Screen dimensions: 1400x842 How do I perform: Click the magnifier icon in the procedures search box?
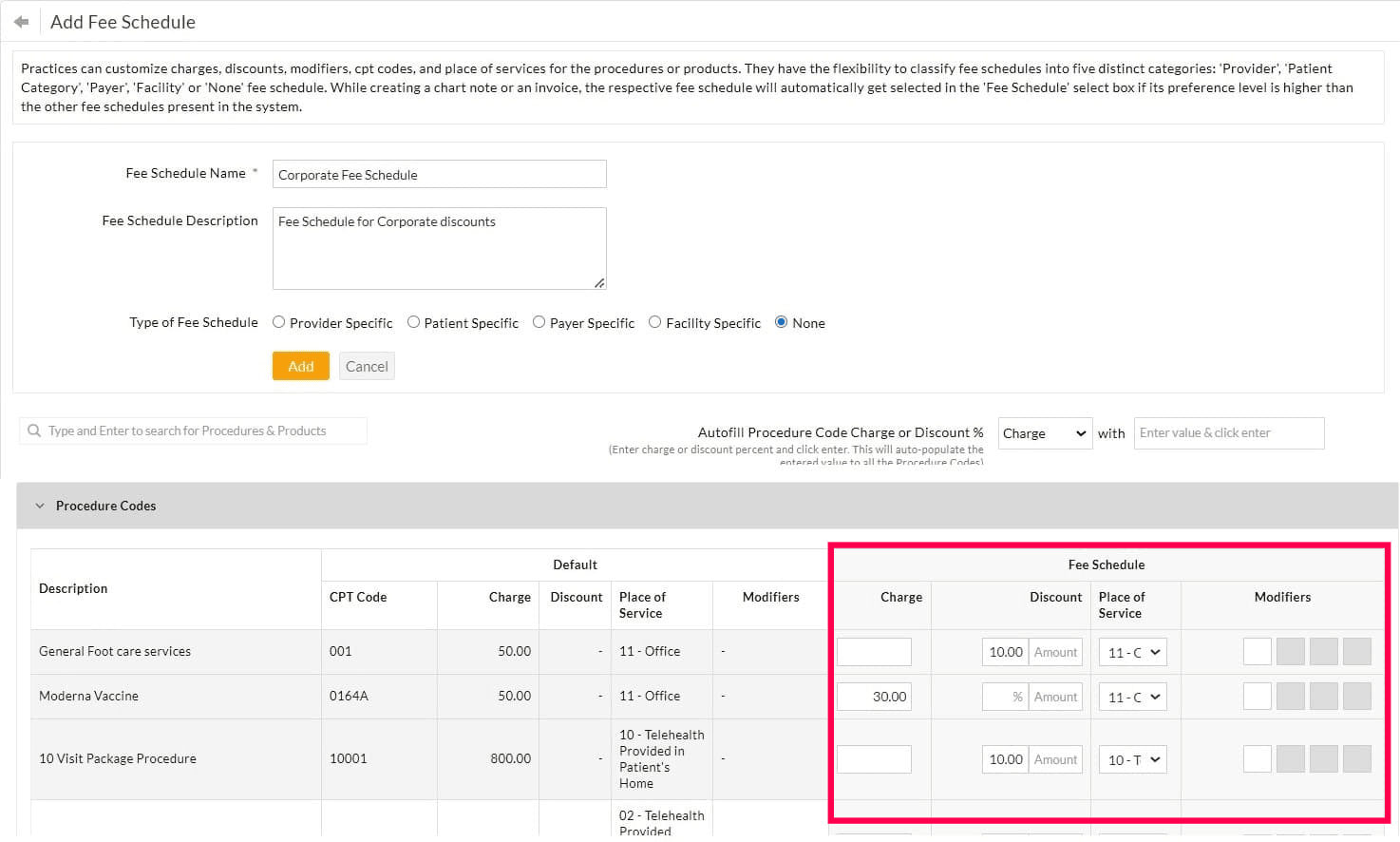[35, 431]
